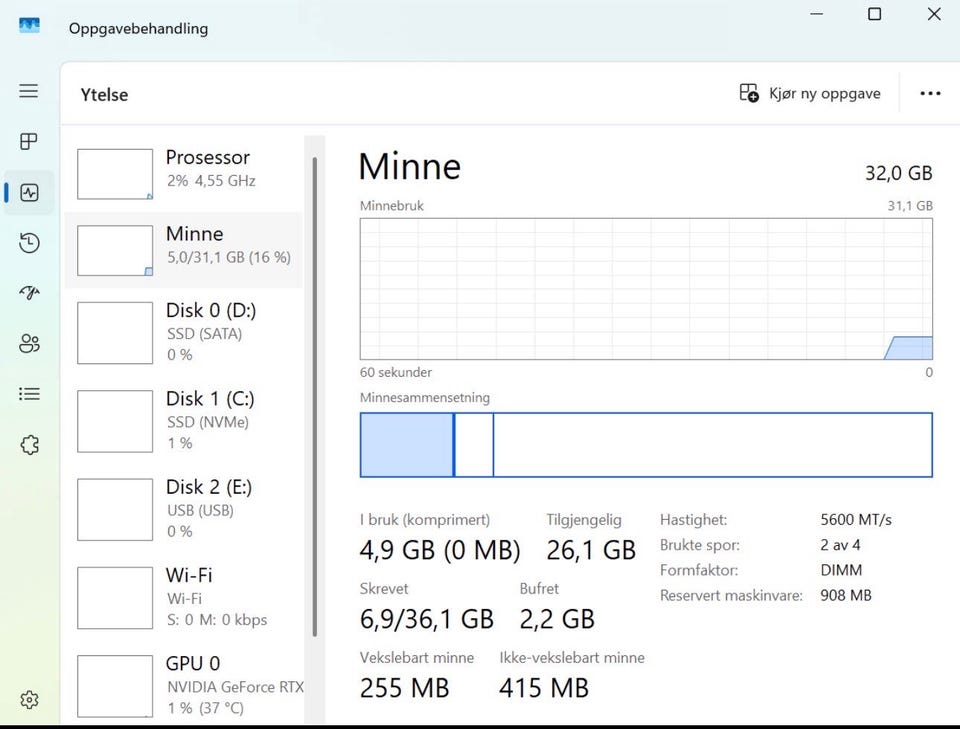Open the hamburger navigation menu
960x729 pixels.
(29, 91)
